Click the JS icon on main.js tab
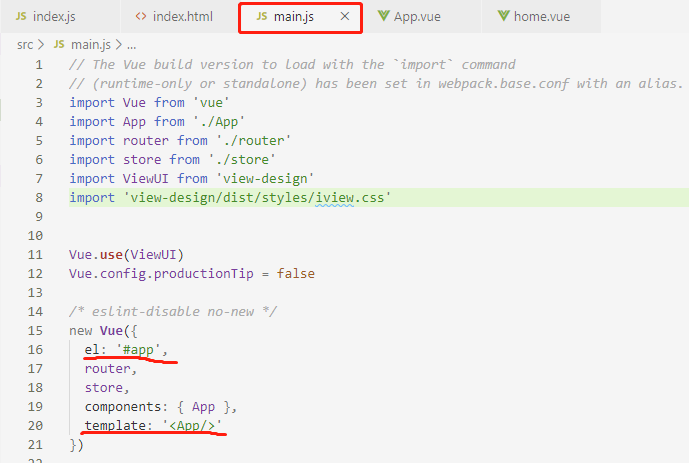Viewport: 689px width, 463px height. 262,16
